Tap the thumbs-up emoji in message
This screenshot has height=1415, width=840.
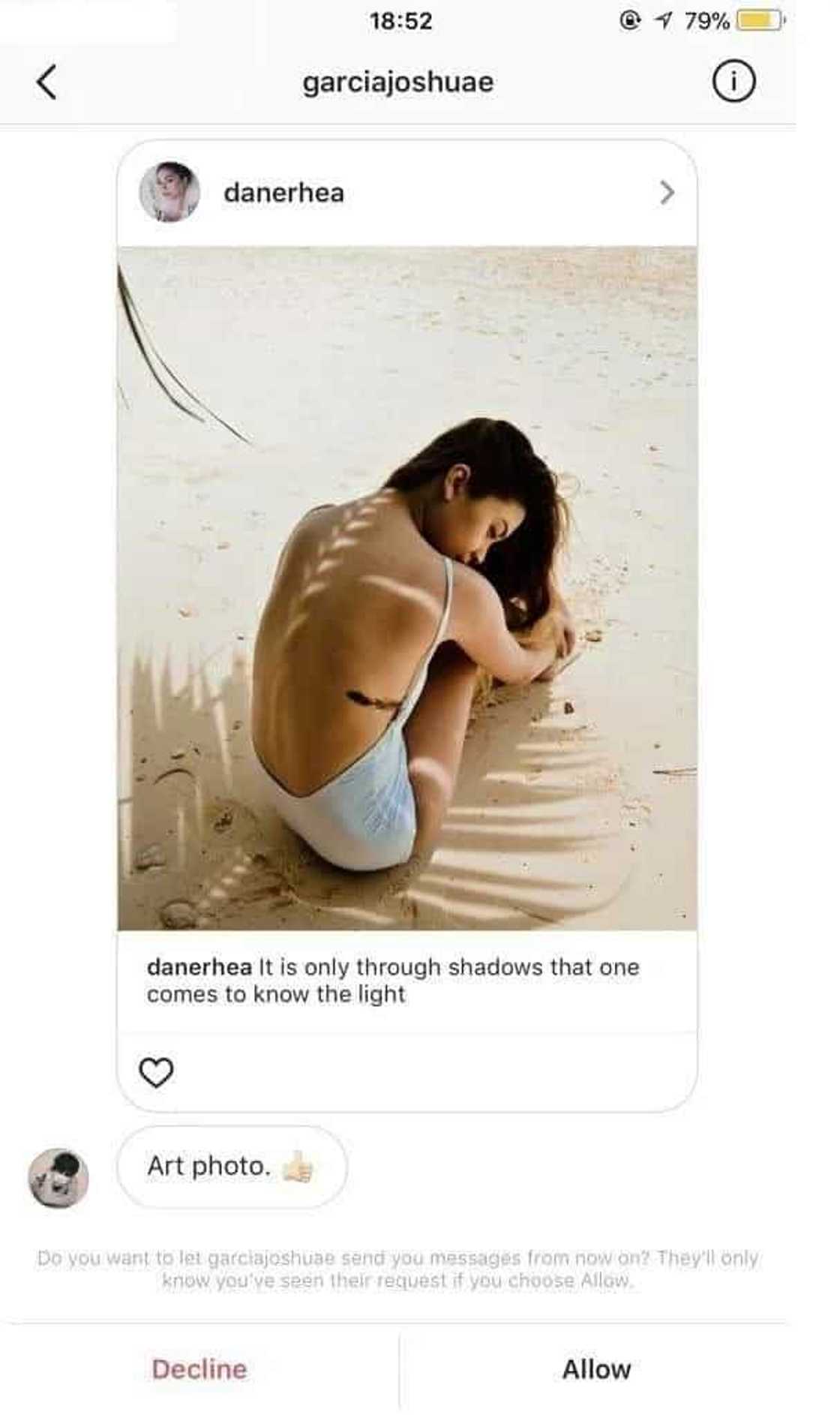298,1167
